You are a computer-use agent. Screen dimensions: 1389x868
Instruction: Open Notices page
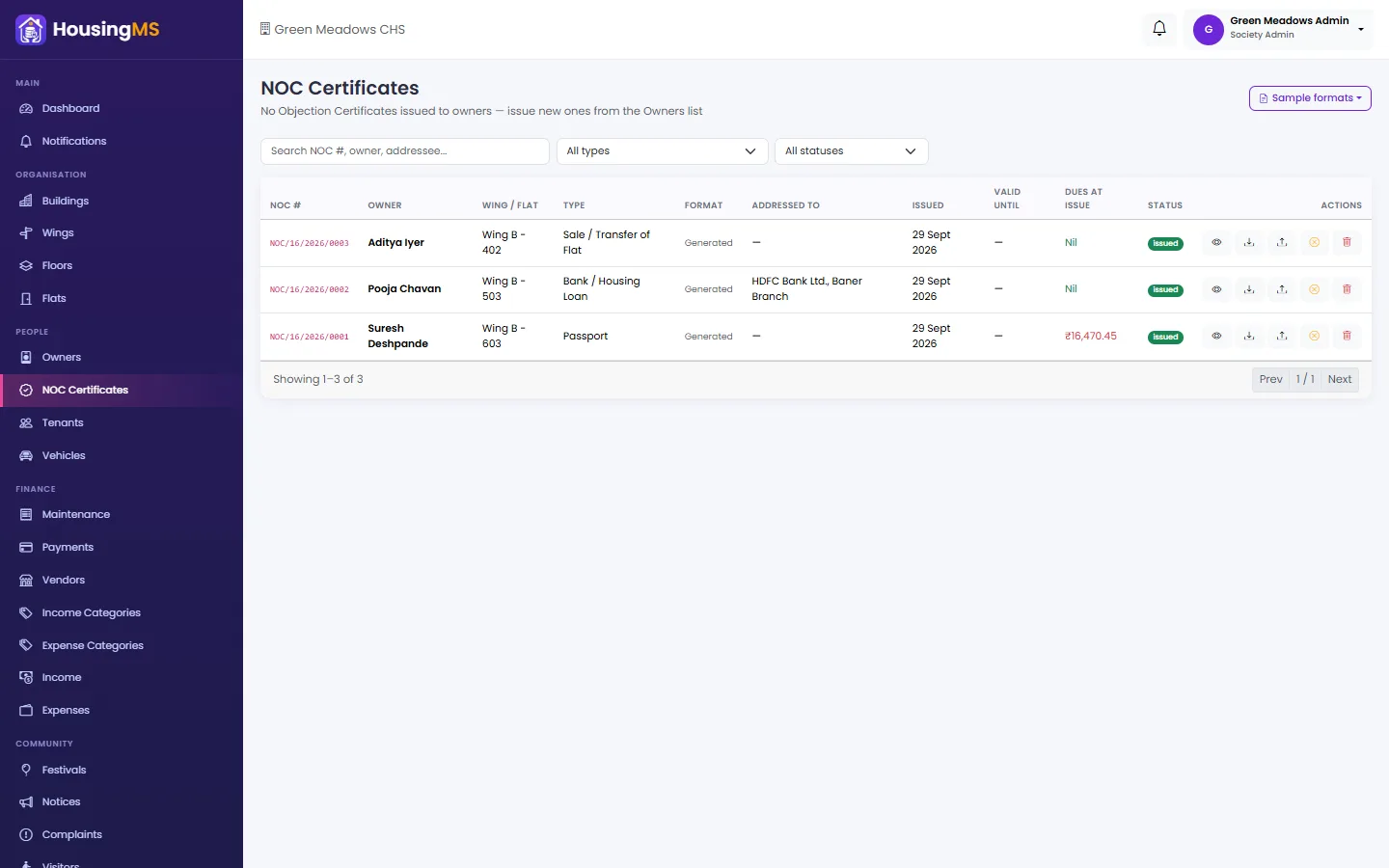coord(122,801)
